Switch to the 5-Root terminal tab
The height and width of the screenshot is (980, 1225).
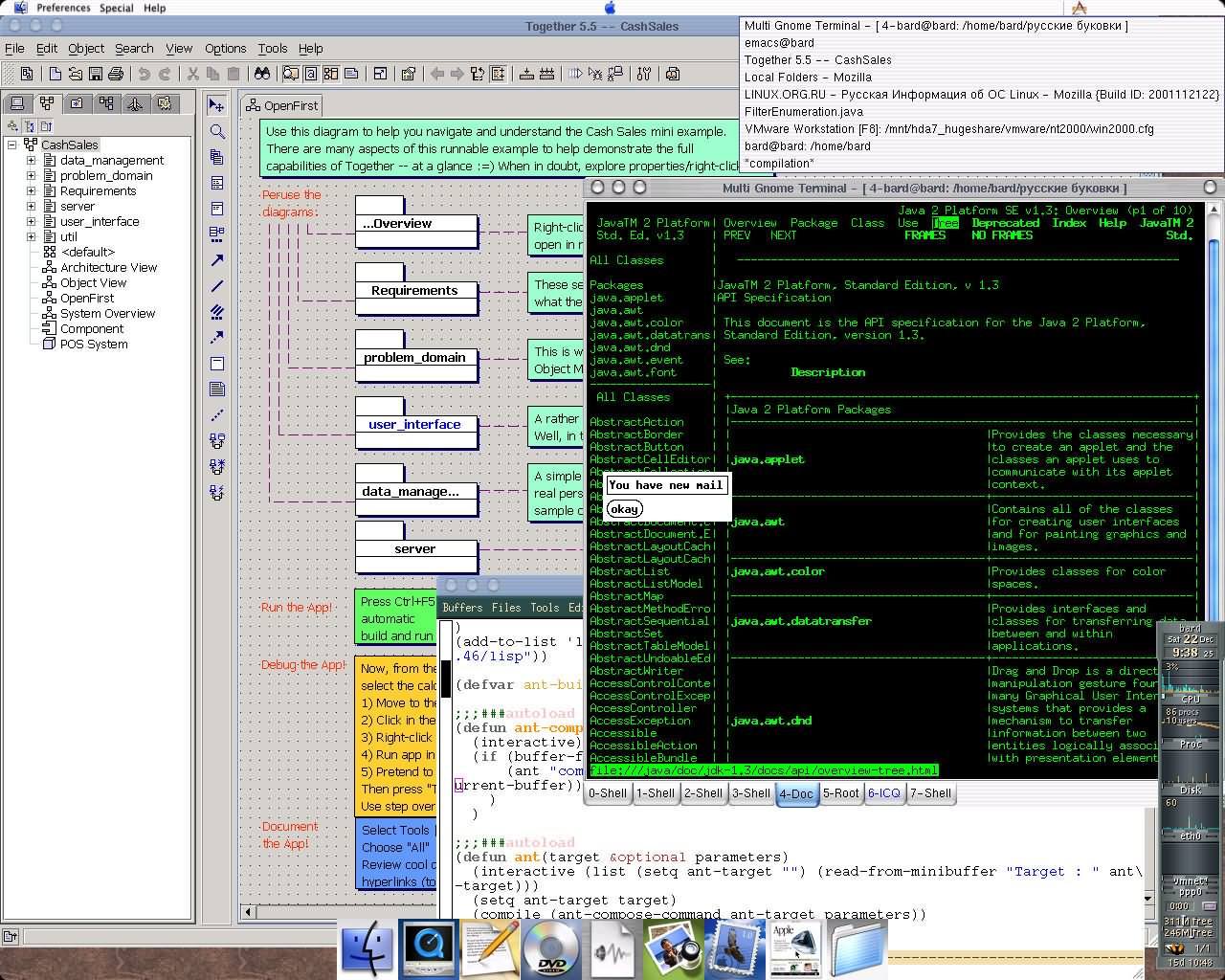tap(841, 793)
